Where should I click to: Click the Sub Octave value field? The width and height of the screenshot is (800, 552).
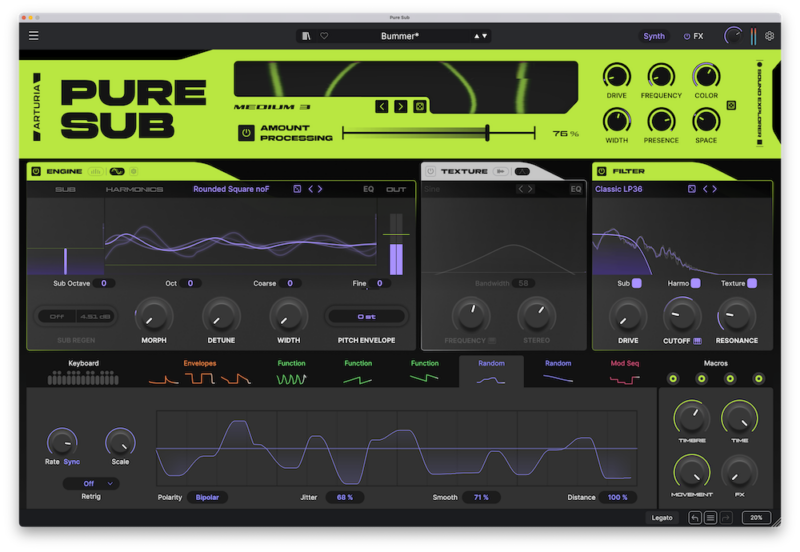[x=104, y=283]
